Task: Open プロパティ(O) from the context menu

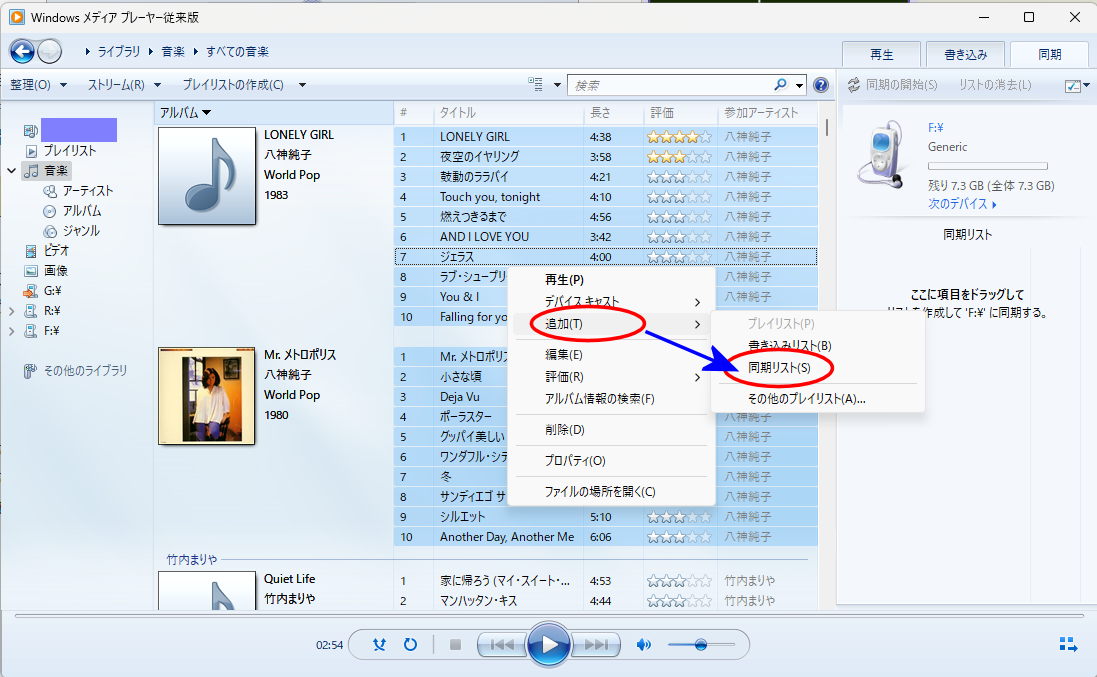Action: tap(610, 460)
